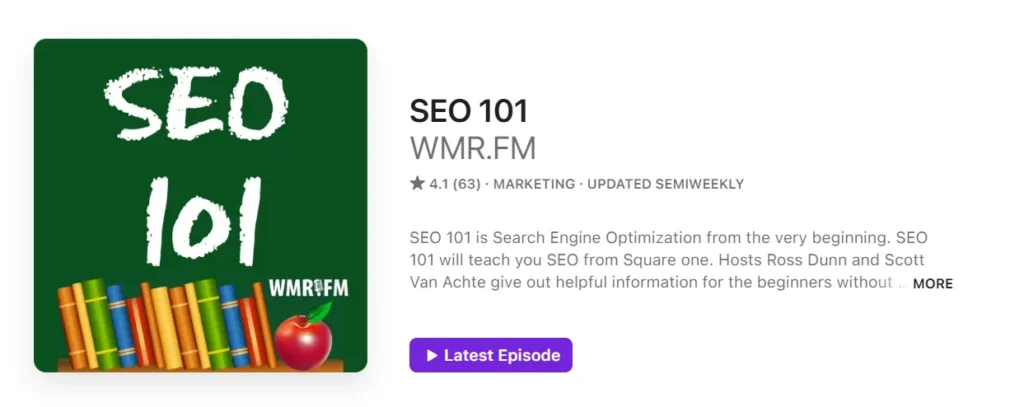The image size is (1024, 407).
Task: Open the MARKETING category
Action: (x=534, y=184)
